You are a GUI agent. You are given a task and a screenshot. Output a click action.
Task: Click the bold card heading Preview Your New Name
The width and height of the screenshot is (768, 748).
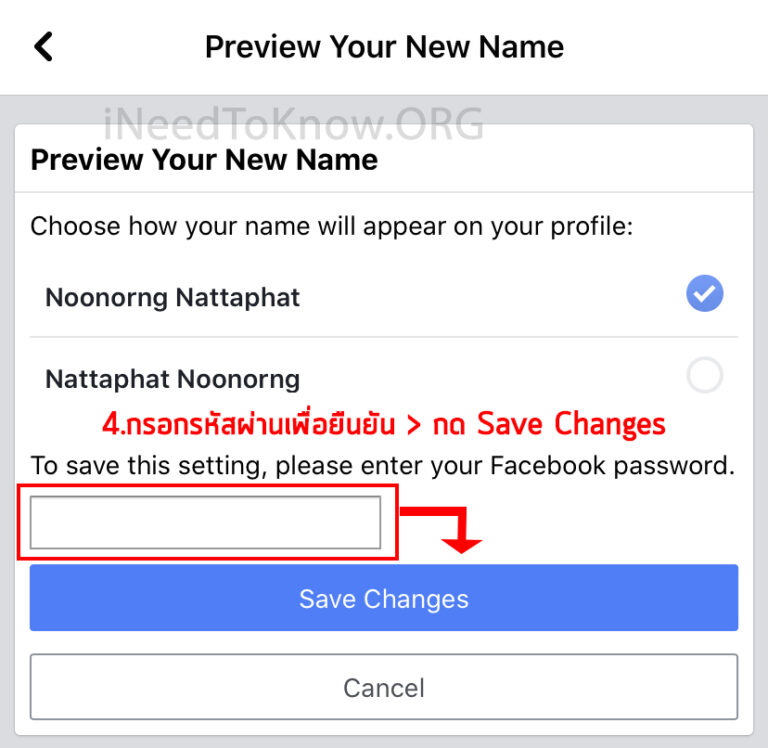(x=204, y=159)
